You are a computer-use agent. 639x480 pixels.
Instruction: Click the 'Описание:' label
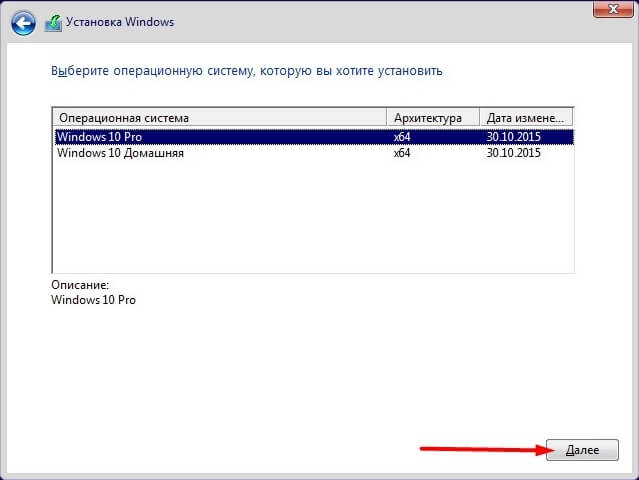point(79,285)
